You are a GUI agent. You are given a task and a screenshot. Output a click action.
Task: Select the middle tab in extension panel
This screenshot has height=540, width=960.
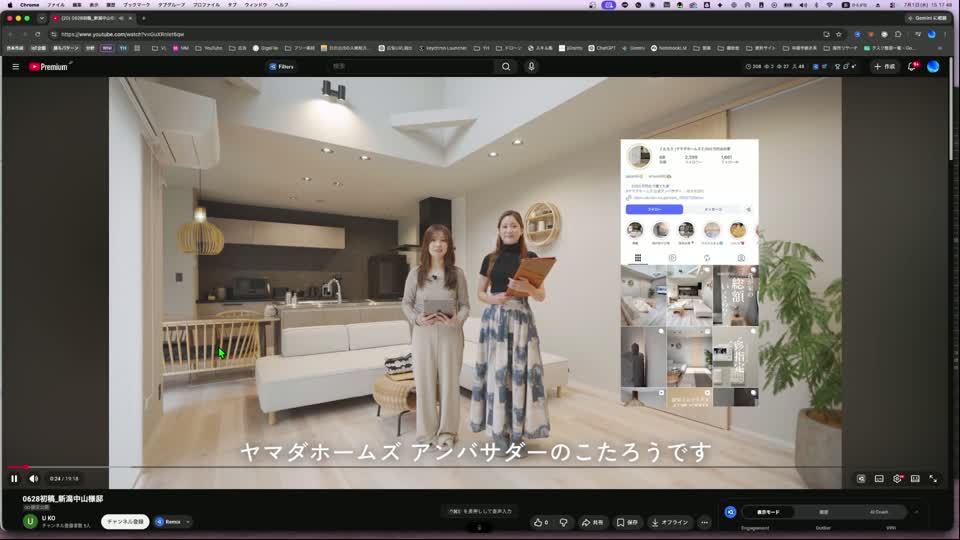[x=823, y=512]
